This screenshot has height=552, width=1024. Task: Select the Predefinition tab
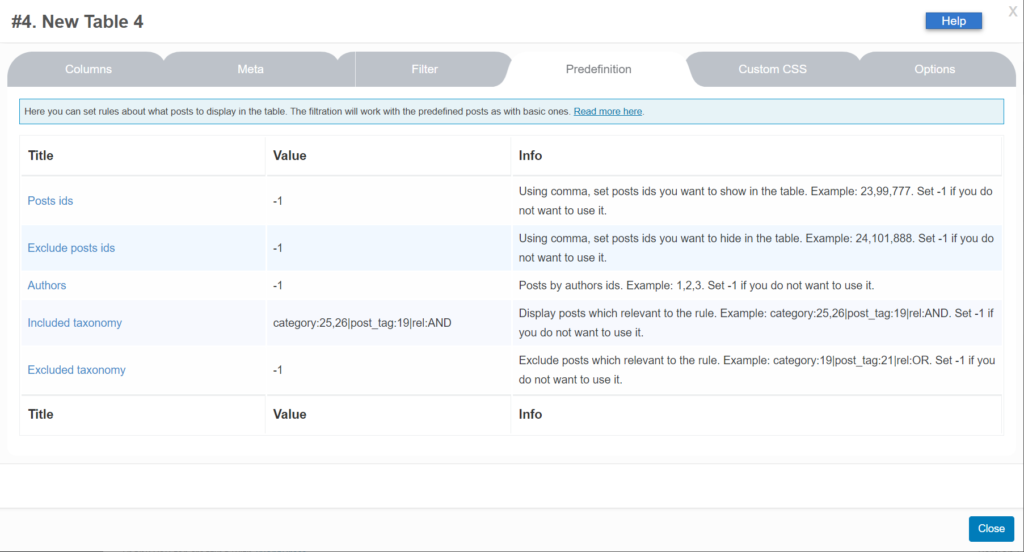coord(598,70)
